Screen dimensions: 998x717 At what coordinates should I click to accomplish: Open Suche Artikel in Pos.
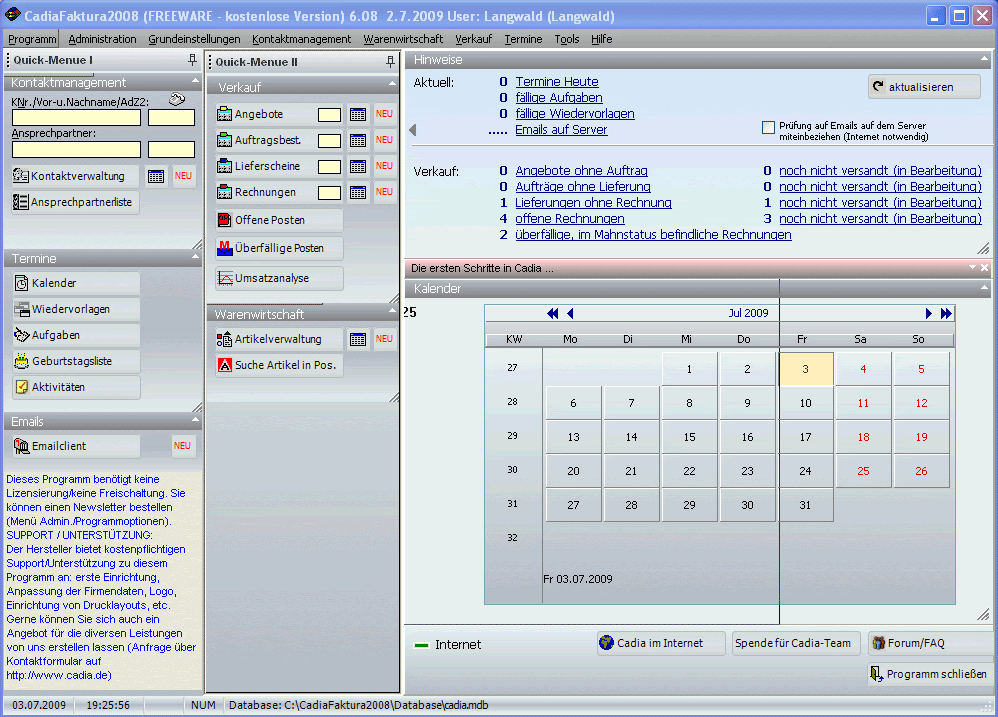(x=279, y=365)
